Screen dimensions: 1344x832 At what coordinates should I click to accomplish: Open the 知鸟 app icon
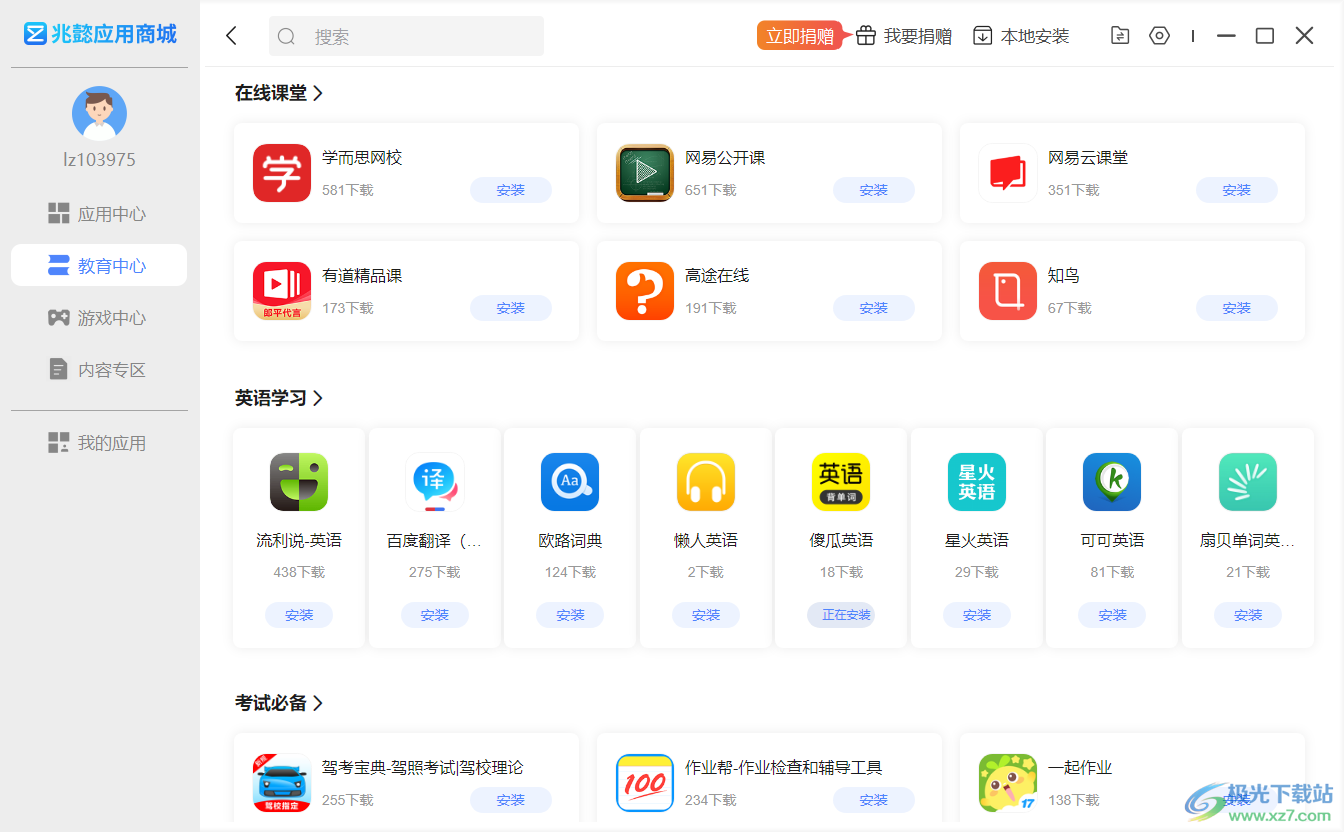pyautogui.click(x=1008, y=291)
